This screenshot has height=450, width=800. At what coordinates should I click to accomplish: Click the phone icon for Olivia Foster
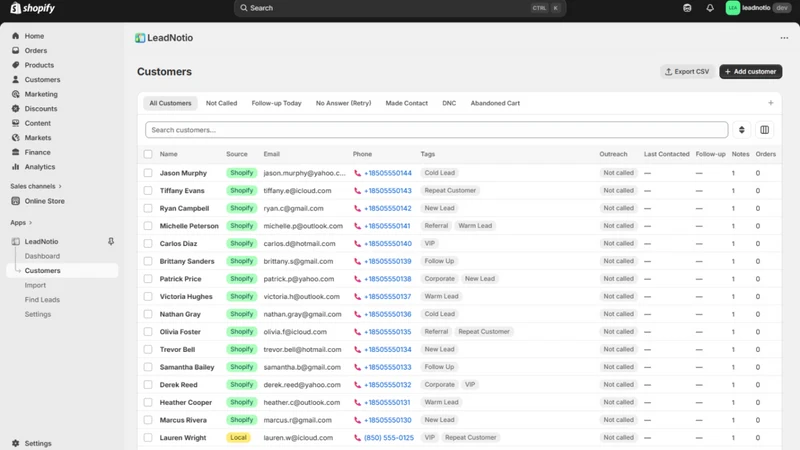pos(357,332)
